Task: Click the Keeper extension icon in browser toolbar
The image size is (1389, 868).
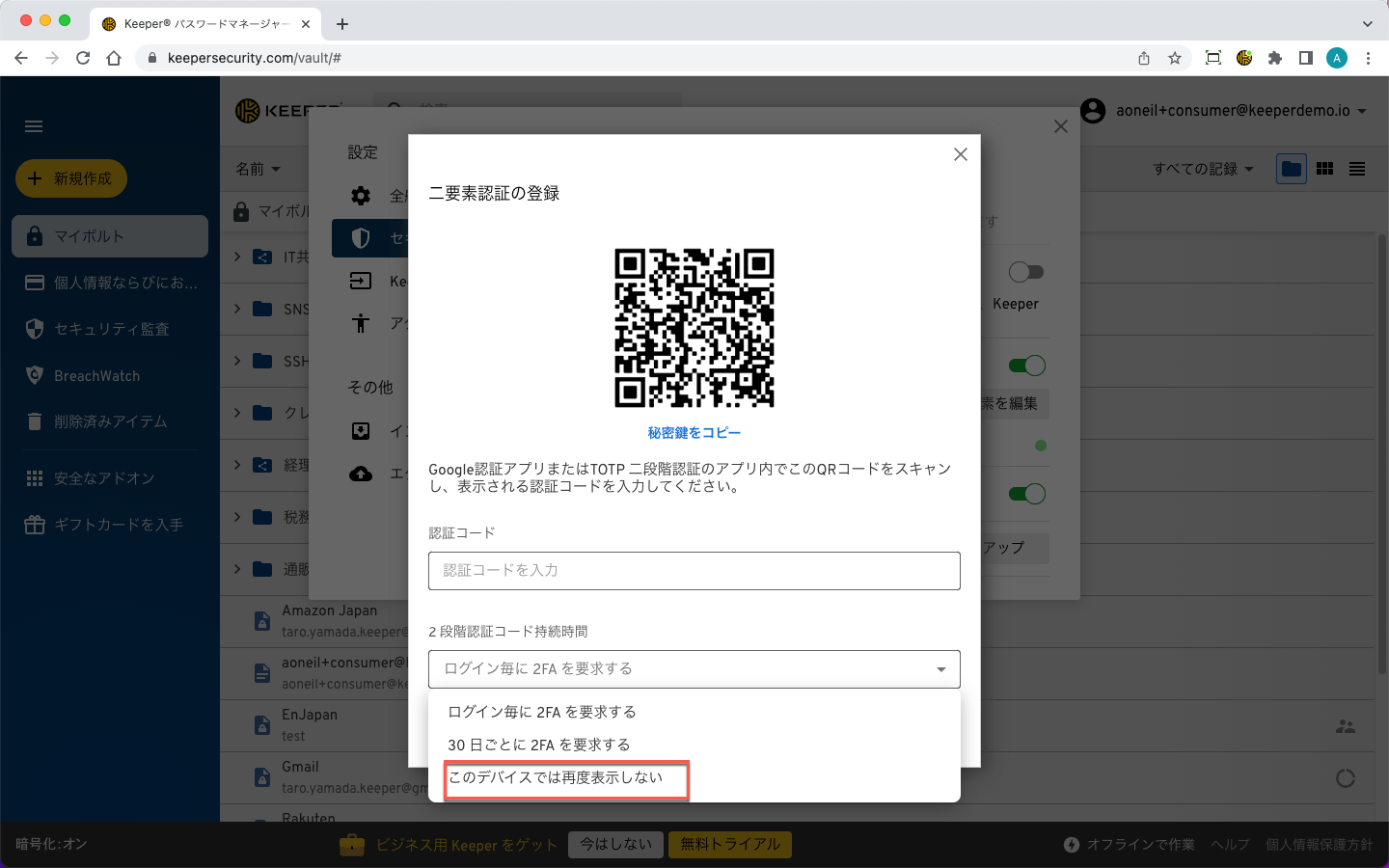Action: click(1244, 58)
